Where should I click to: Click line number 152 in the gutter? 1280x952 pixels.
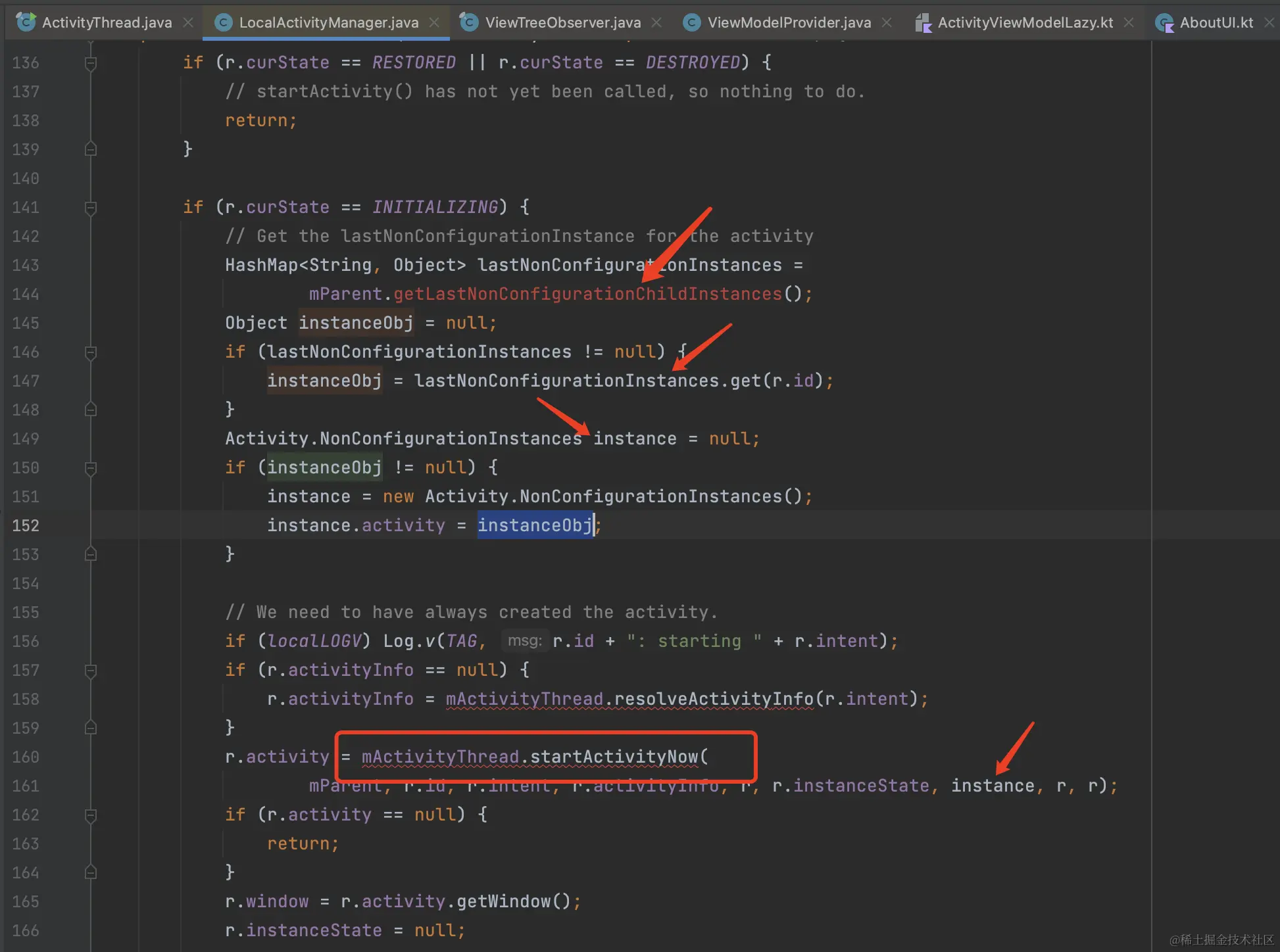[26, 525]
